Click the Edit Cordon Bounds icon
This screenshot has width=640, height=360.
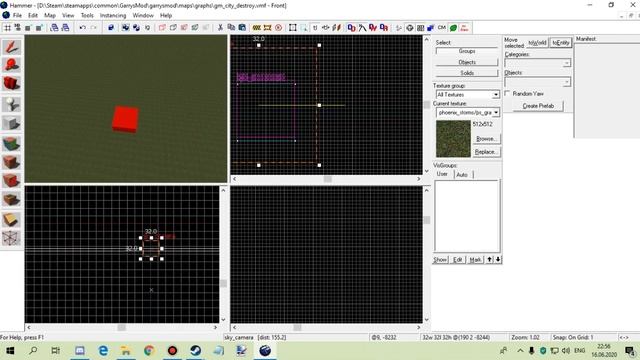pos(267,28)
